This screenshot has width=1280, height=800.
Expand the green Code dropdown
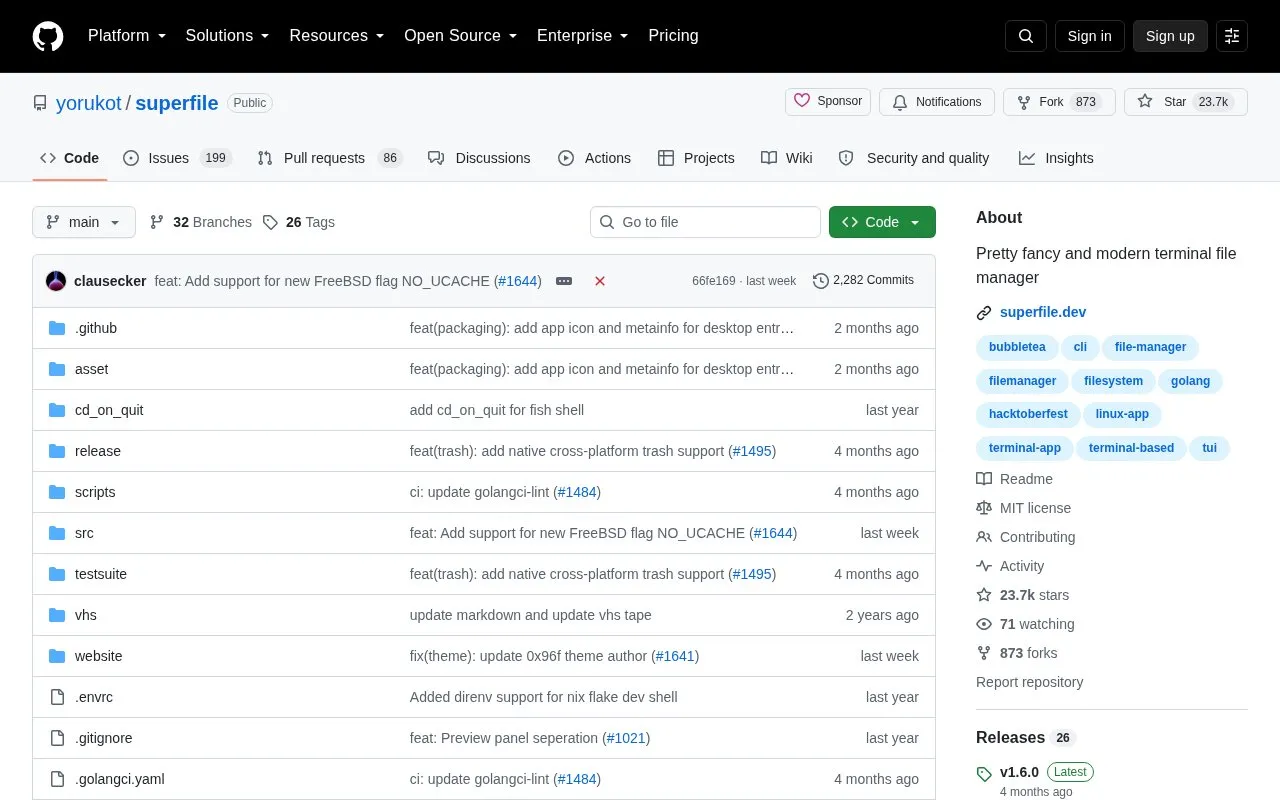coord(882,222)
